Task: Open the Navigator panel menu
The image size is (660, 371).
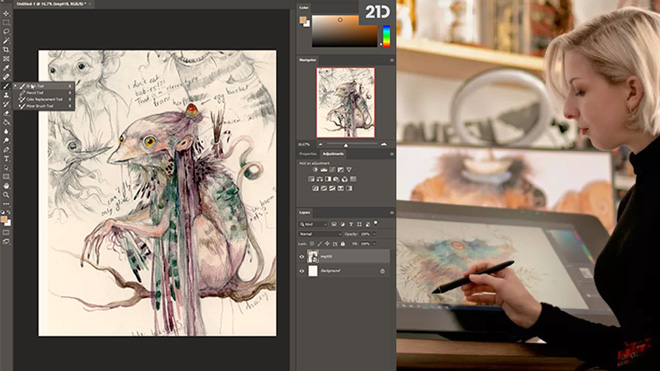Action: pos(391,60)
